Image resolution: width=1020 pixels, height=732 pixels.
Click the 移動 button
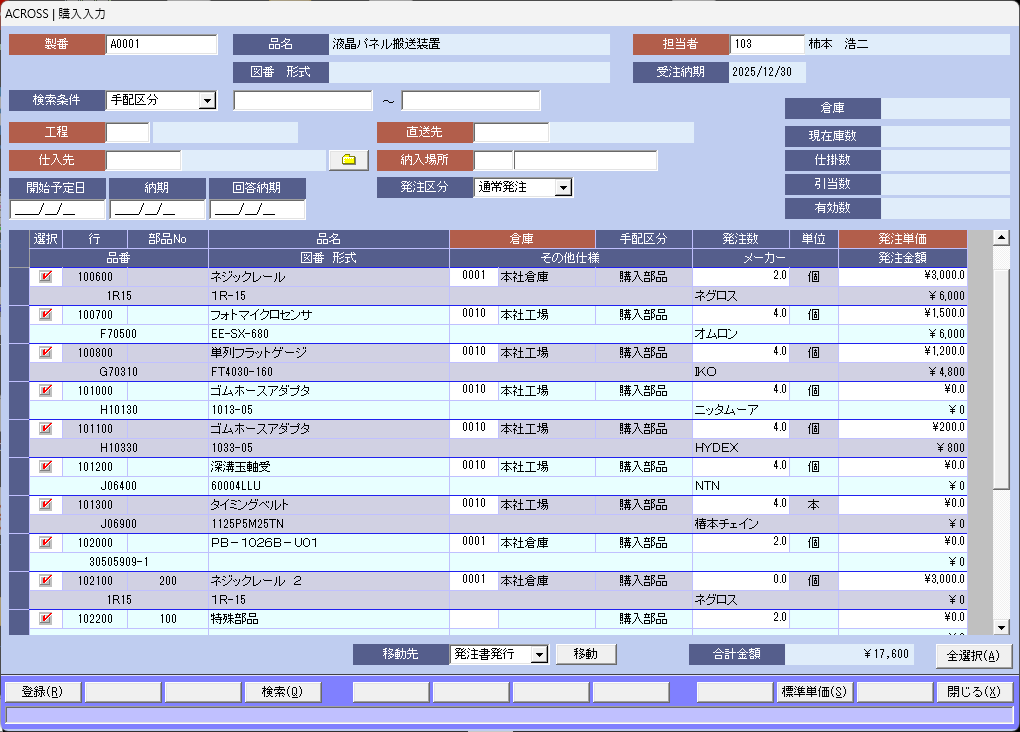pyautogui.click(x=586, y=654)
